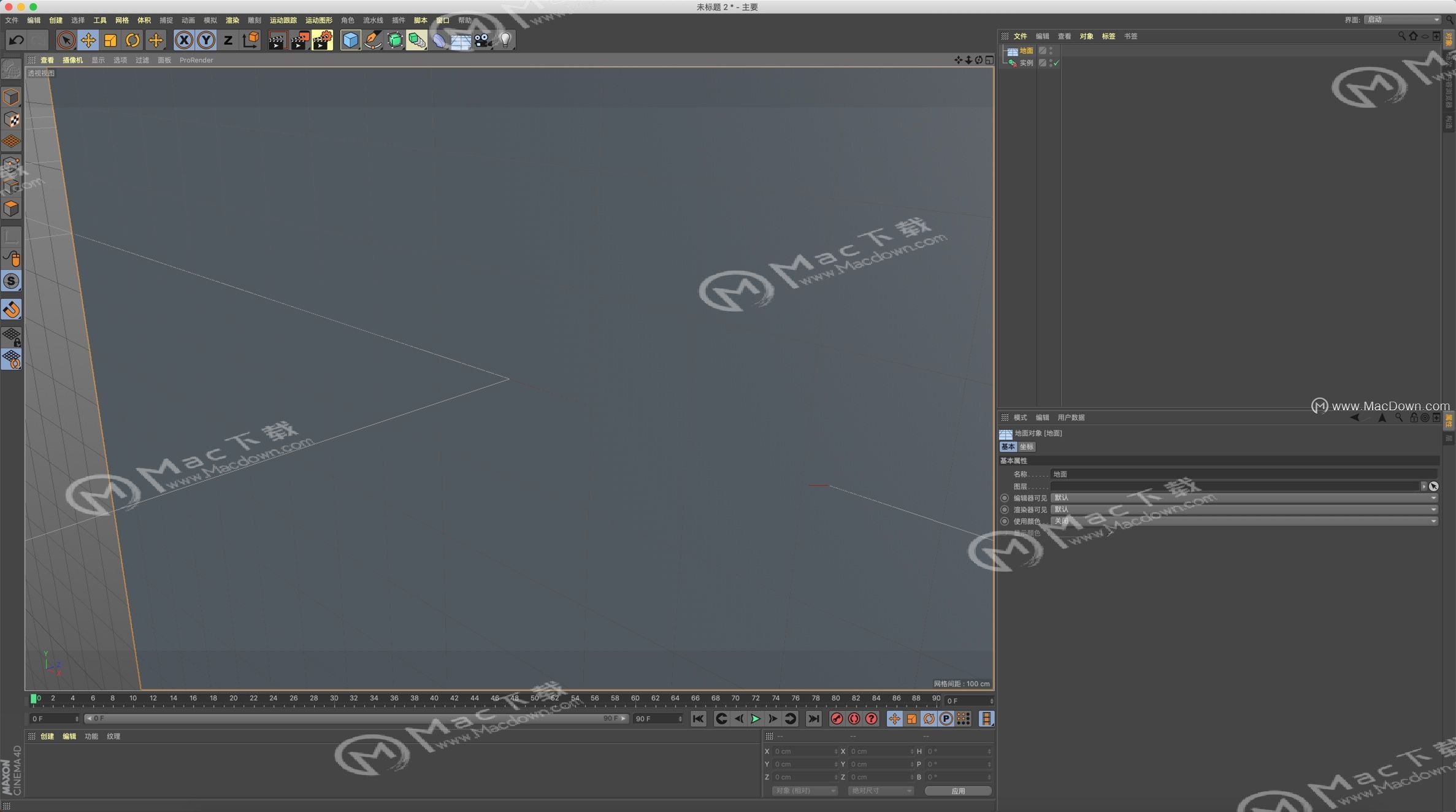Add Floor environment object icon

click(461, 40)
